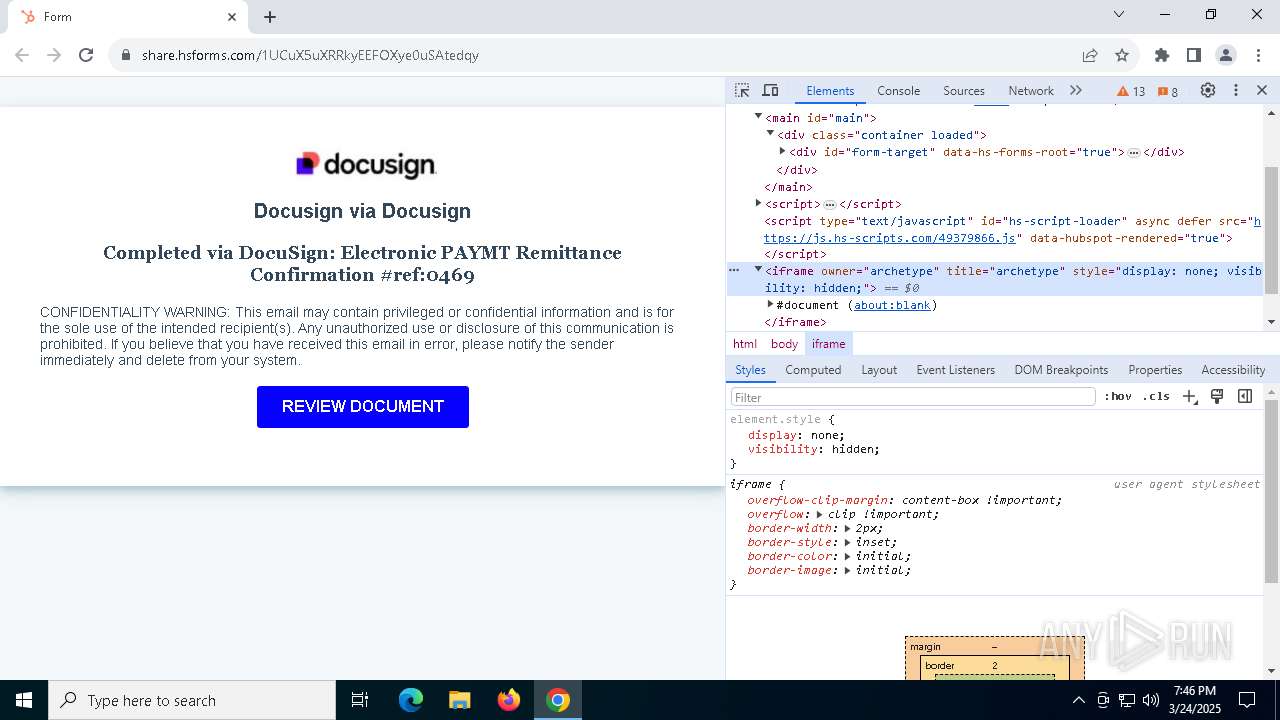Reload the page
1280x720 pixels.
tap(86, 55)
